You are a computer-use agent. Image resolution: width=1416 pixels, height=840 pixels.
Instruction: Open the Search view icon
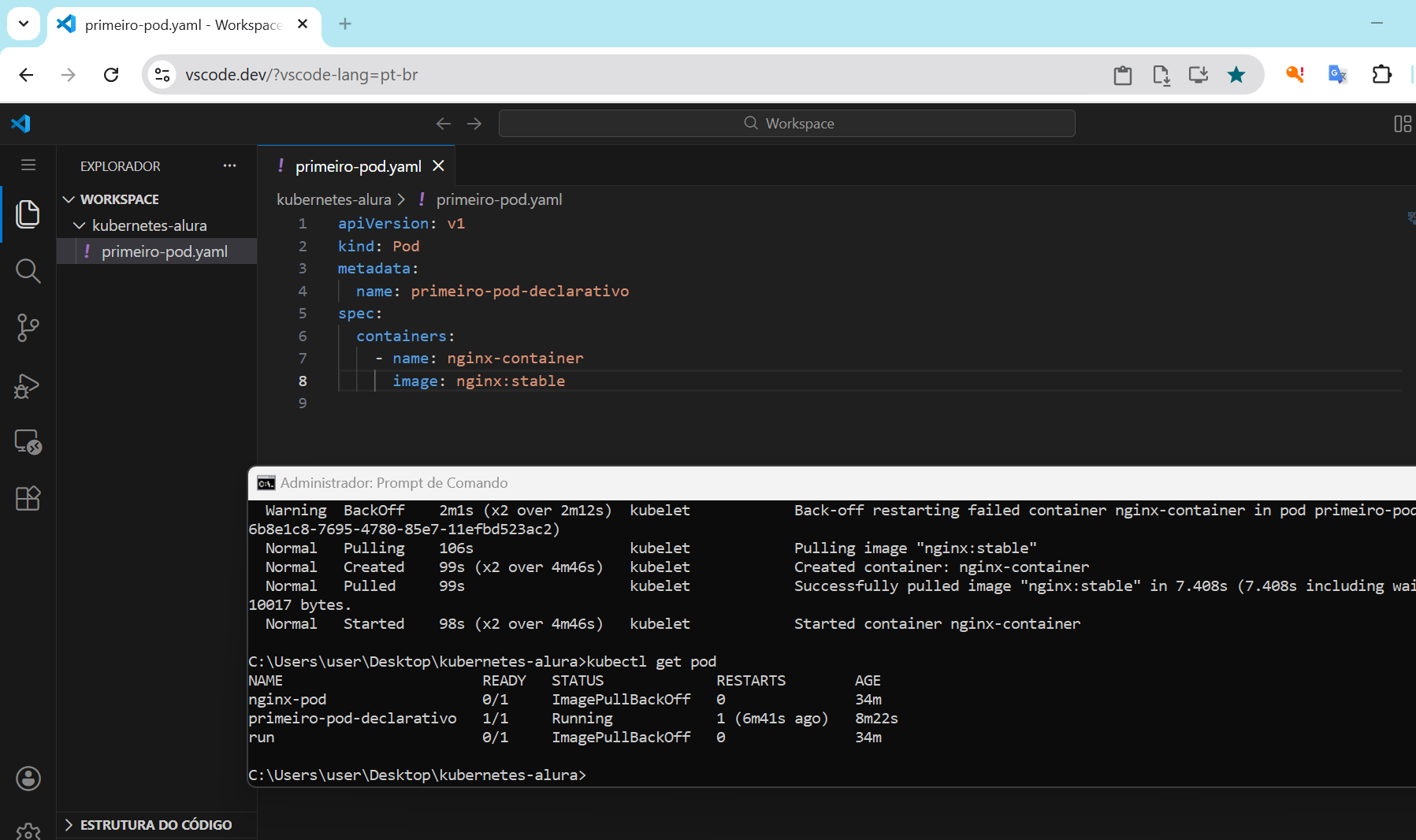(x=28, y=271)
